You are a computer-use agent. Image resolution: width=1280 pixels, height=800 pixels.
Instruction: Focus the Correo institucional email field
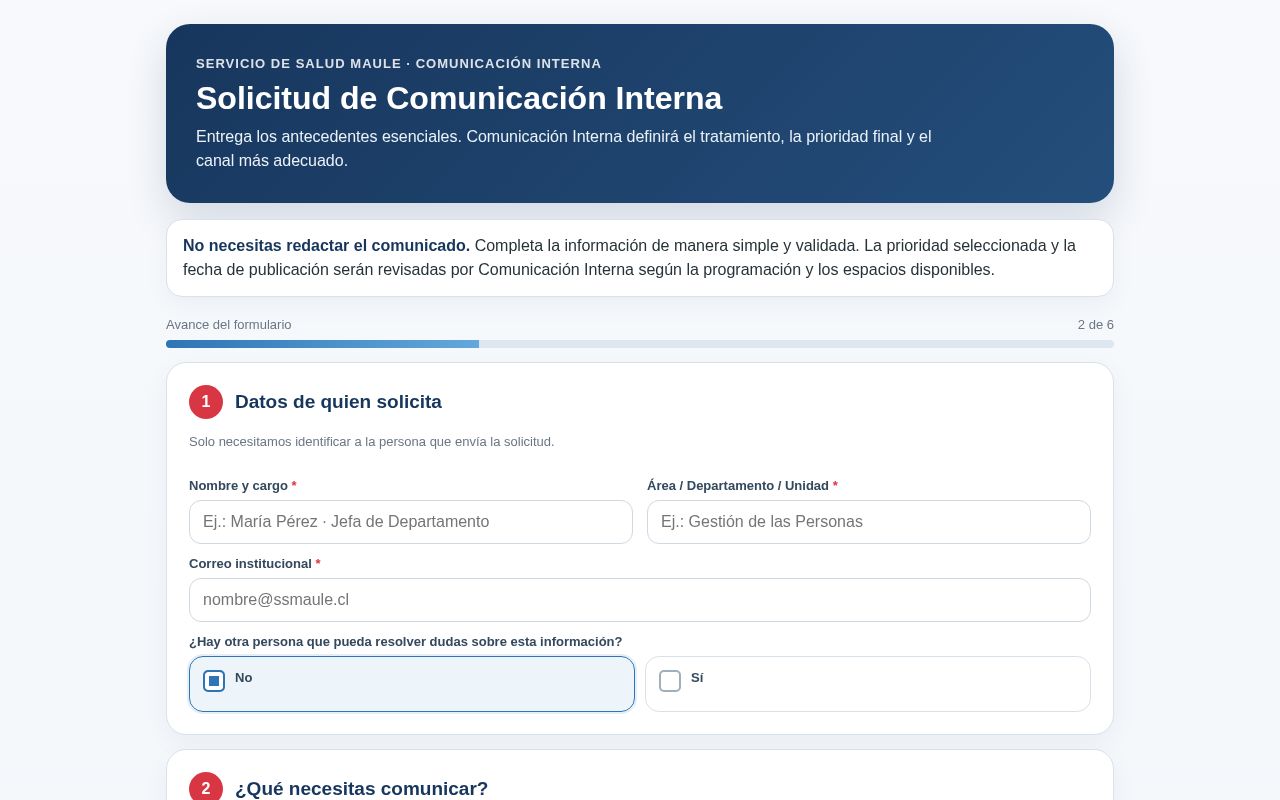click(640, 600)
